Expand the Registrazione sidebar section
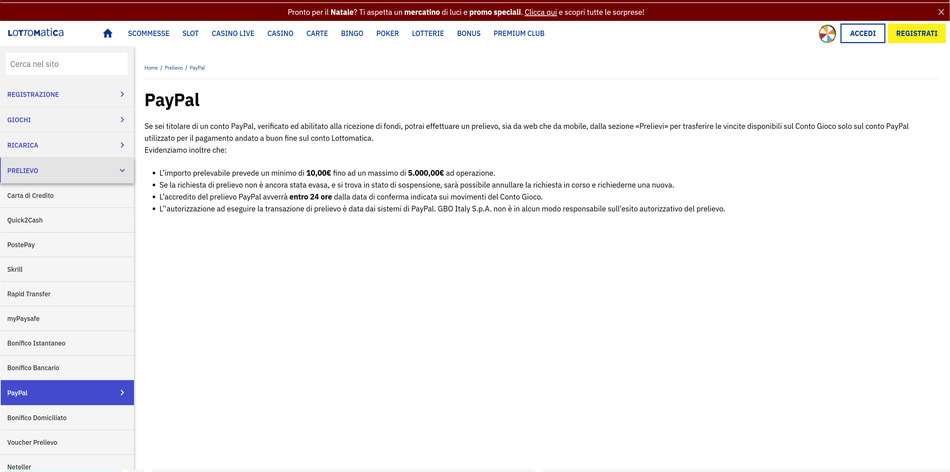Image resolution: width=950 pixels, height=472 pixels. coord(67,94)
